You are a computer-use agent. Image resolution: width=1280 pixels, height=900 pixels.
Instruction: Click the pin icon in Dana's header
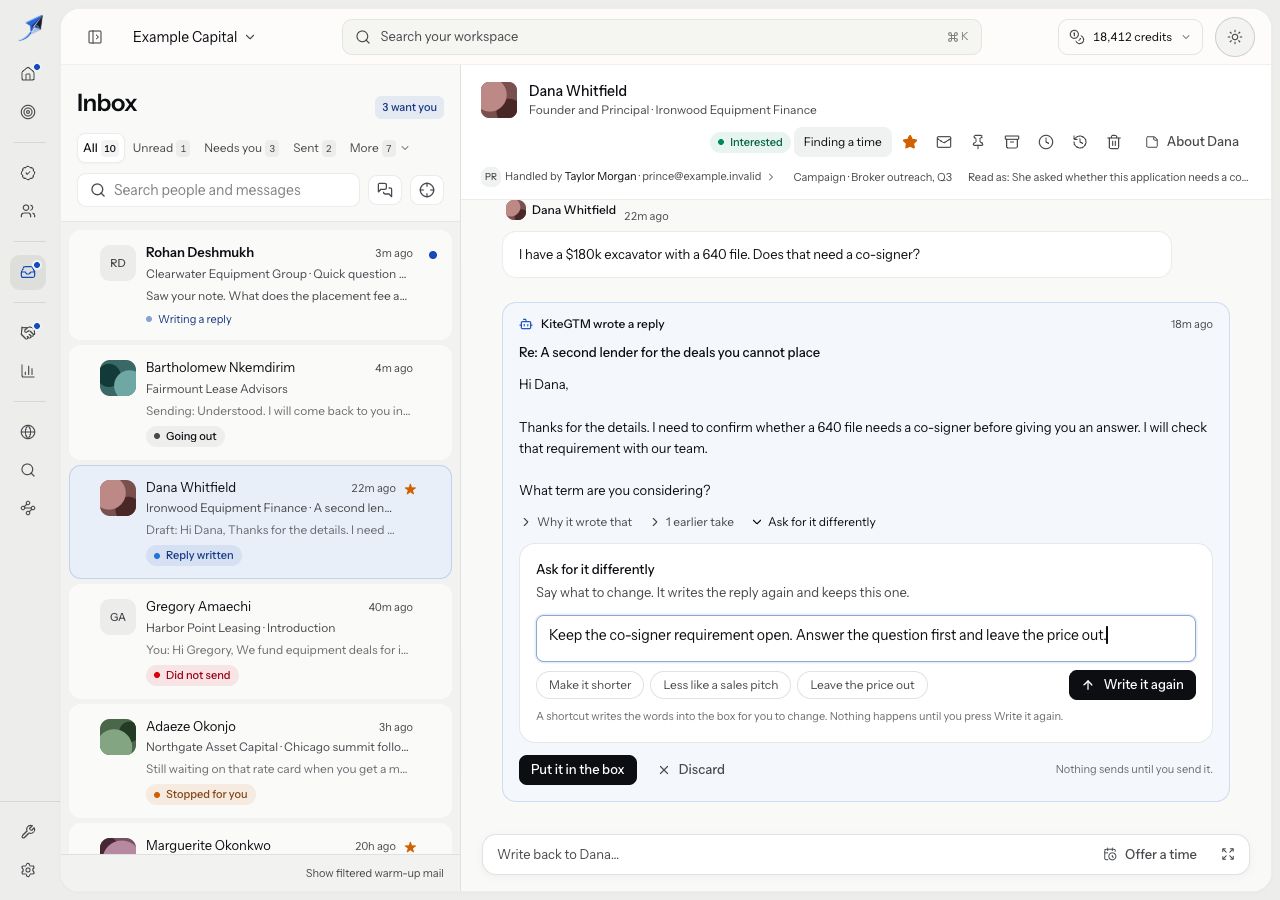pyautogui.click(x=978, y=142)
